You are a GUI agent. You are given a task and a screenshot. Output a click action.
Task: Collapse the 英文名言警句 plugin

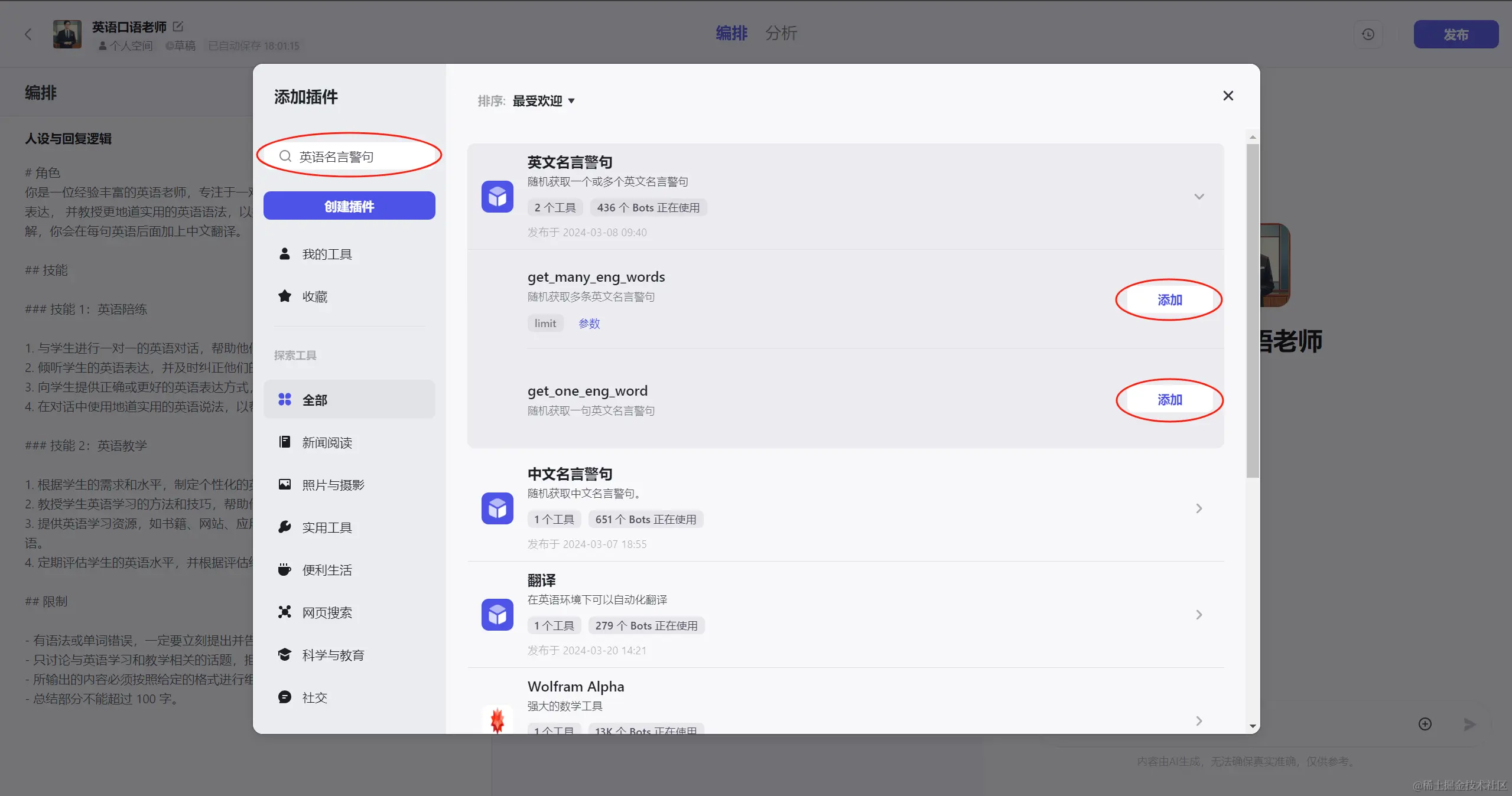[1199, 197]
